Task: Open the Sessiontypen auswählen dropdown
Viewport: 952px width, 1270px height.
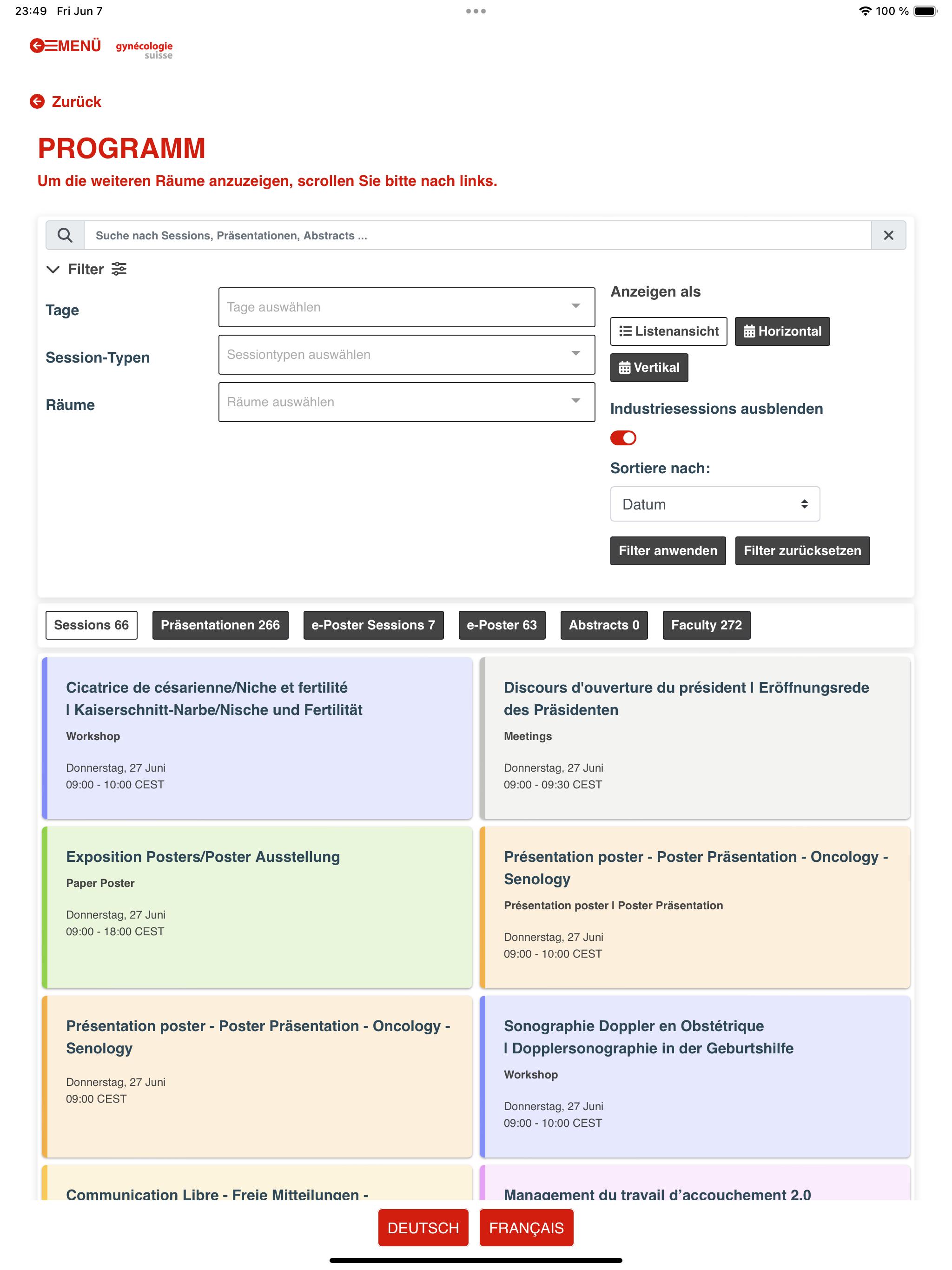Action: click(x=407, y=355)
